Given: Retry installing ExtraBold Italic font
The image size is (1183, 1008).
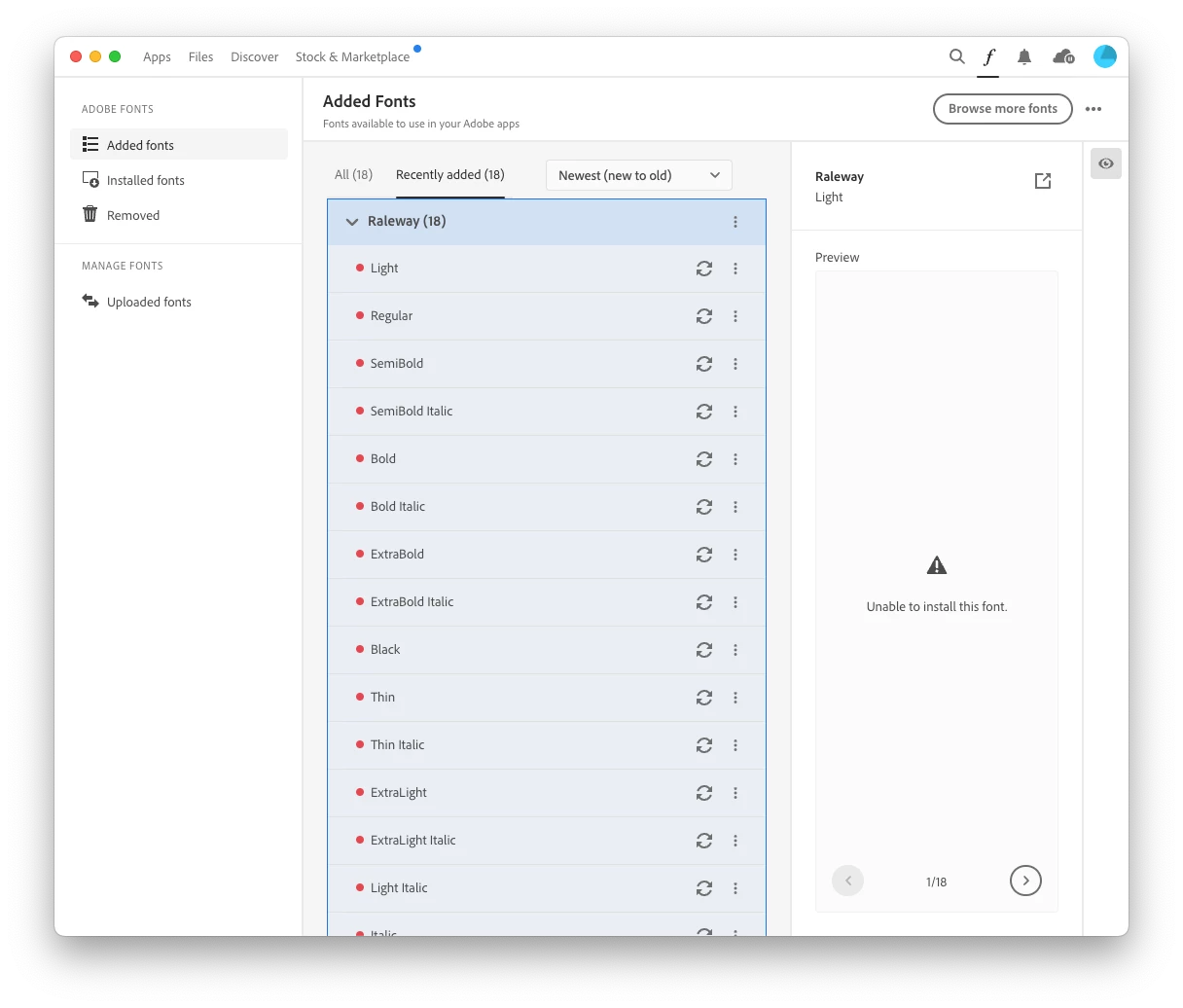Looking at the screenshot, I should (704, 602).
